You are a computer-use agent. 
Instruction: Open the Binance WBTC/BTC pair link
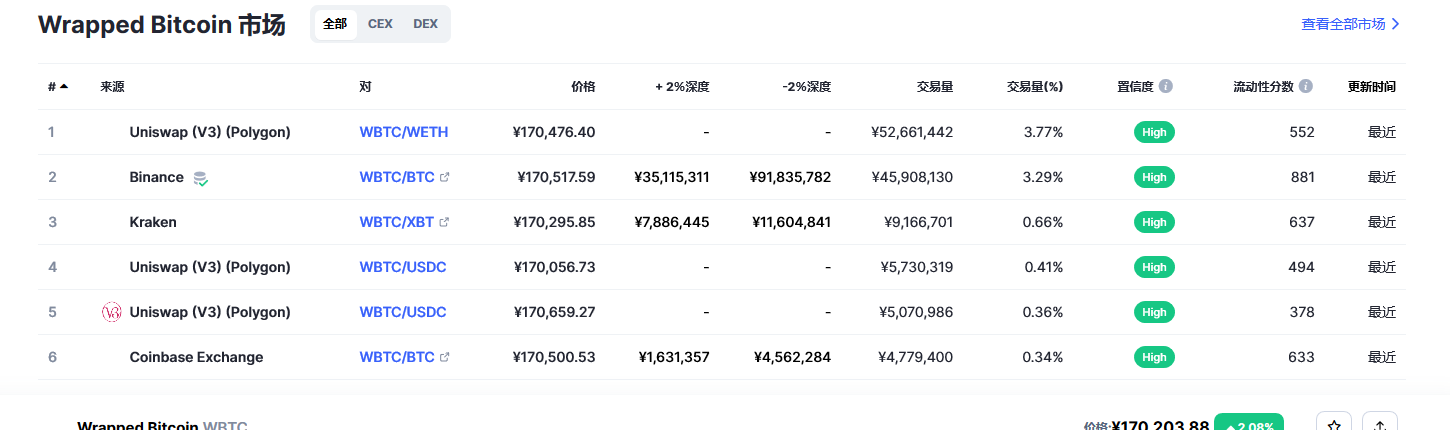397,177
